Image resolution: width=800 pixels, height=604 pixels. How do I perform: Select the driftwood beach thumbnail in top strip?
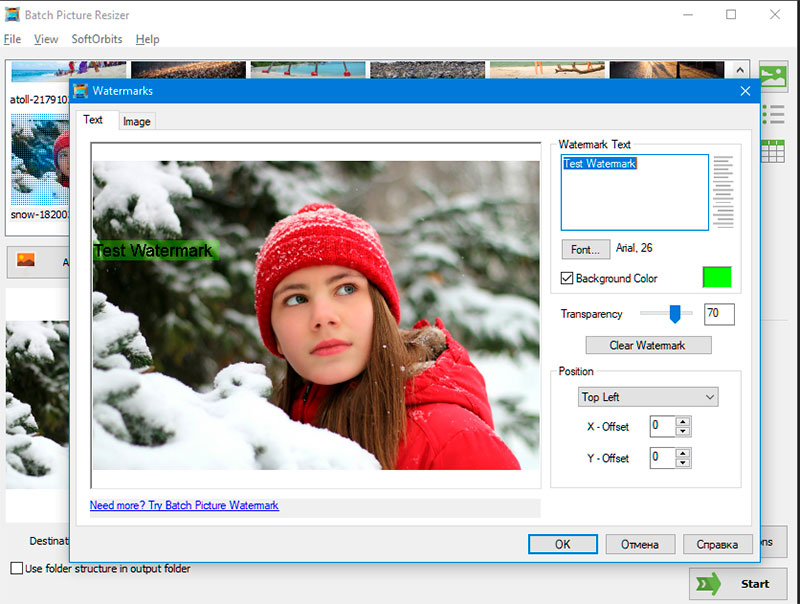tap(547, 69)
